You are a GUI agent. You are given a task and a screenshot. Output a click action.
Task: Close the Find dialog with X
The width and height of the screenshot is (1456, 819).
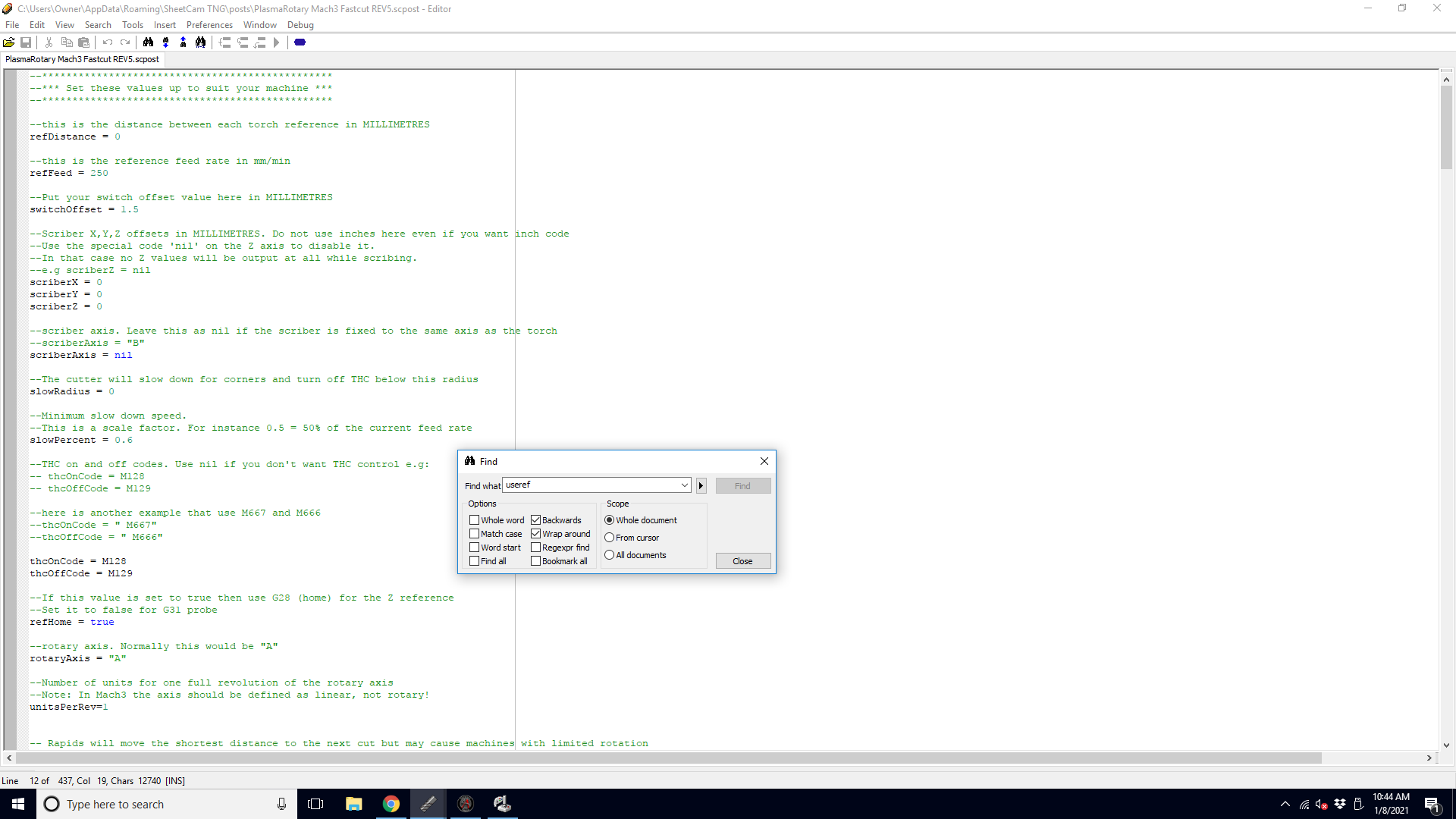click(x=764, y=461)
